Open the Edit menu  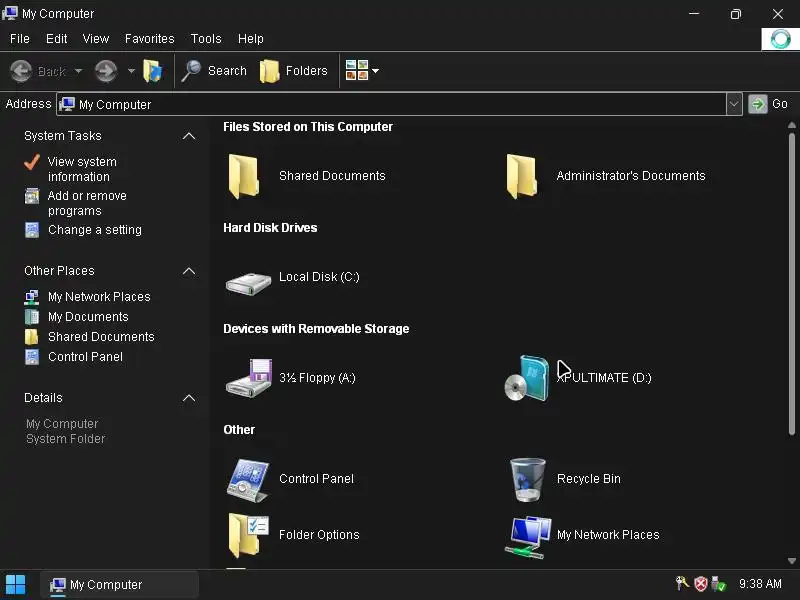pos(56,39)
